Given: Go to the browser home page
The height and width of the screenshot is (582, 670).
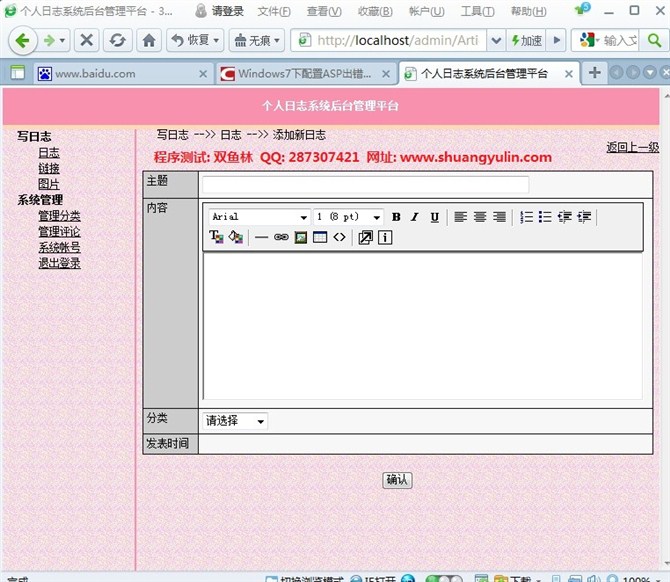Looking at the screenshot, I should [149, 41].
